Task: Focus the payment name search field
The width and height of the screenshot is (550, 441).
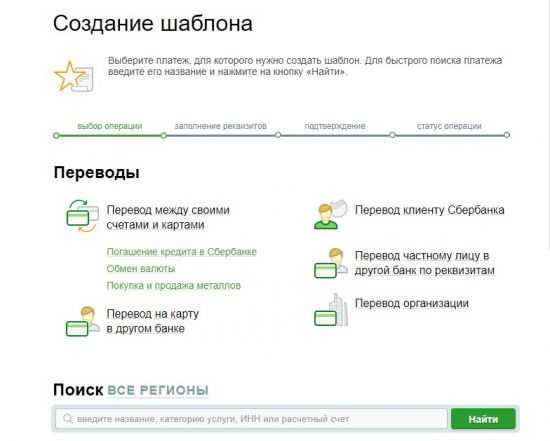Action: pyautogui.click(x=251, y=419)
